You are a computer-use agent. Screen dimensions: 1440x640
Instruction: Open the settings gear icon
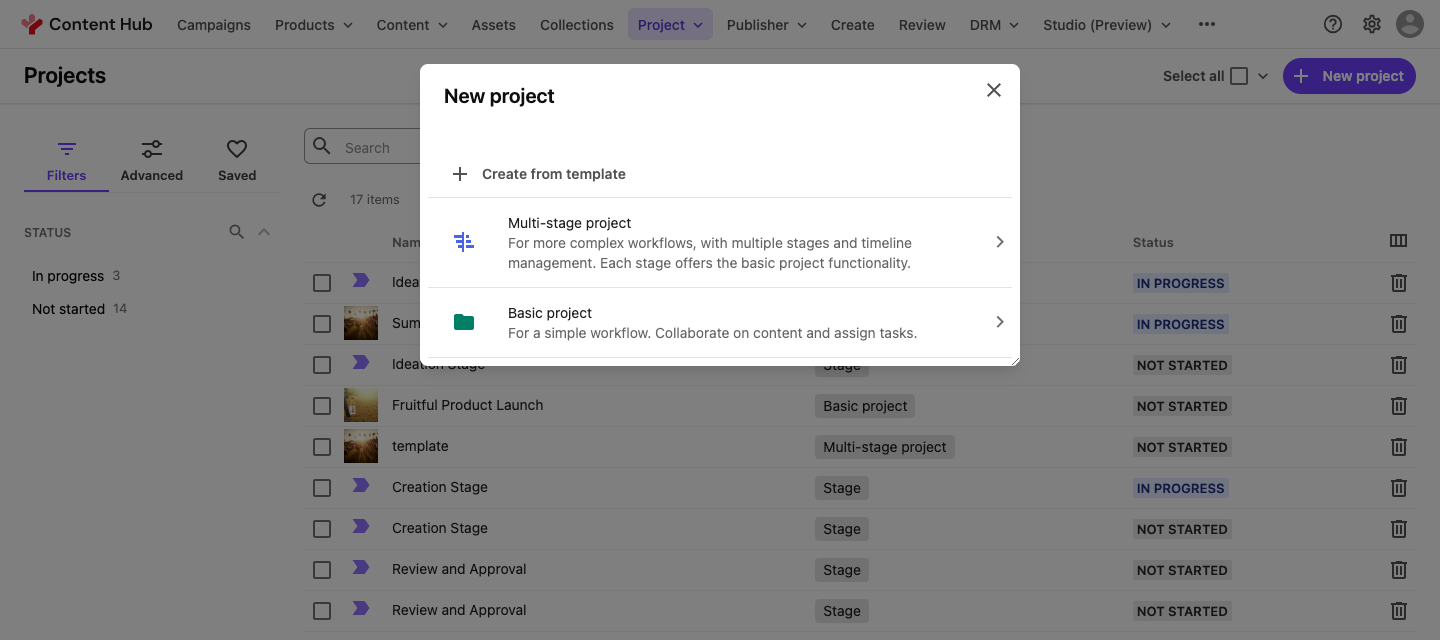1371,23
